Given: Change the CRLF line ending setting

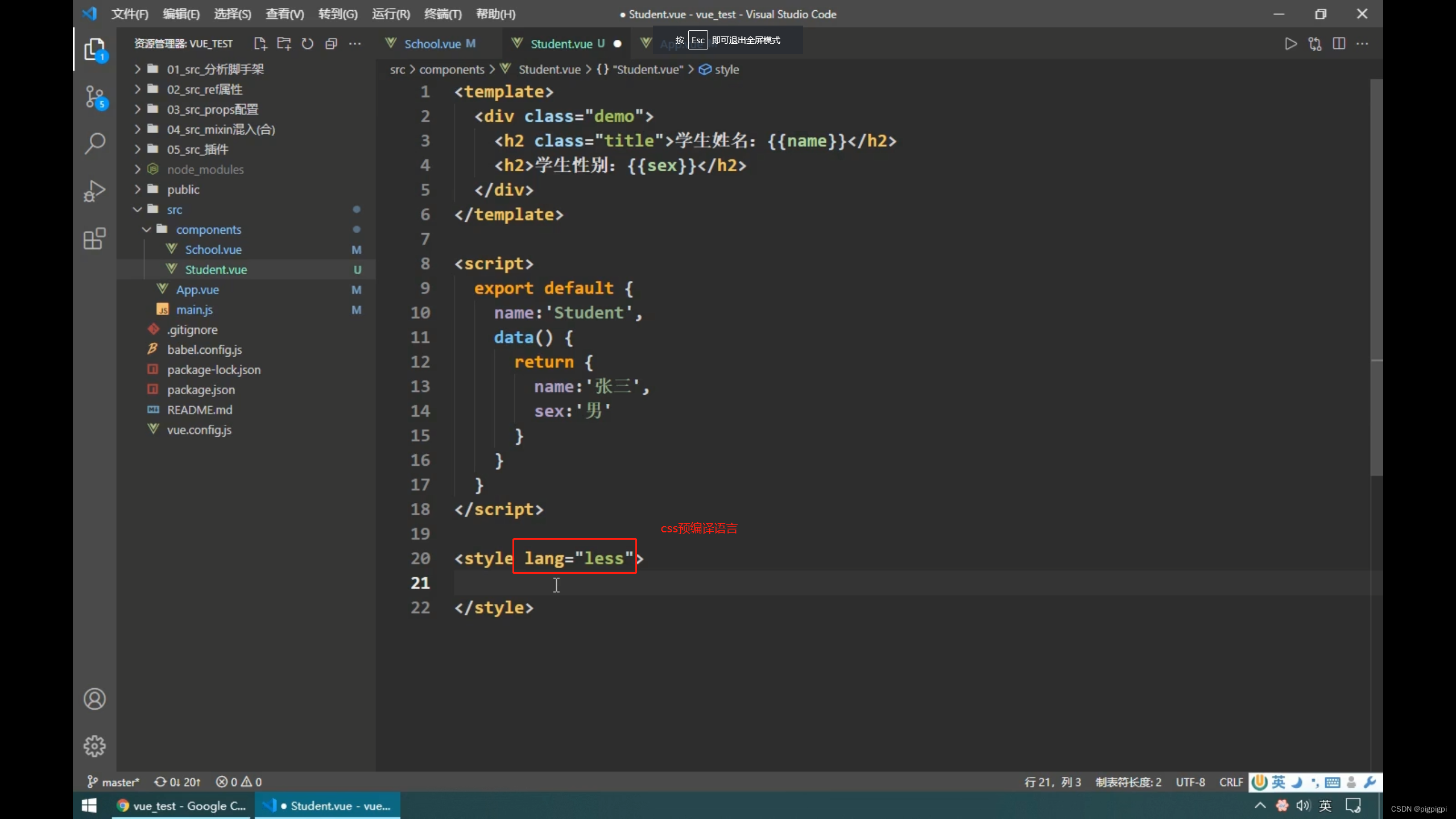Looking at the screenshot, I should (1231, 782).
